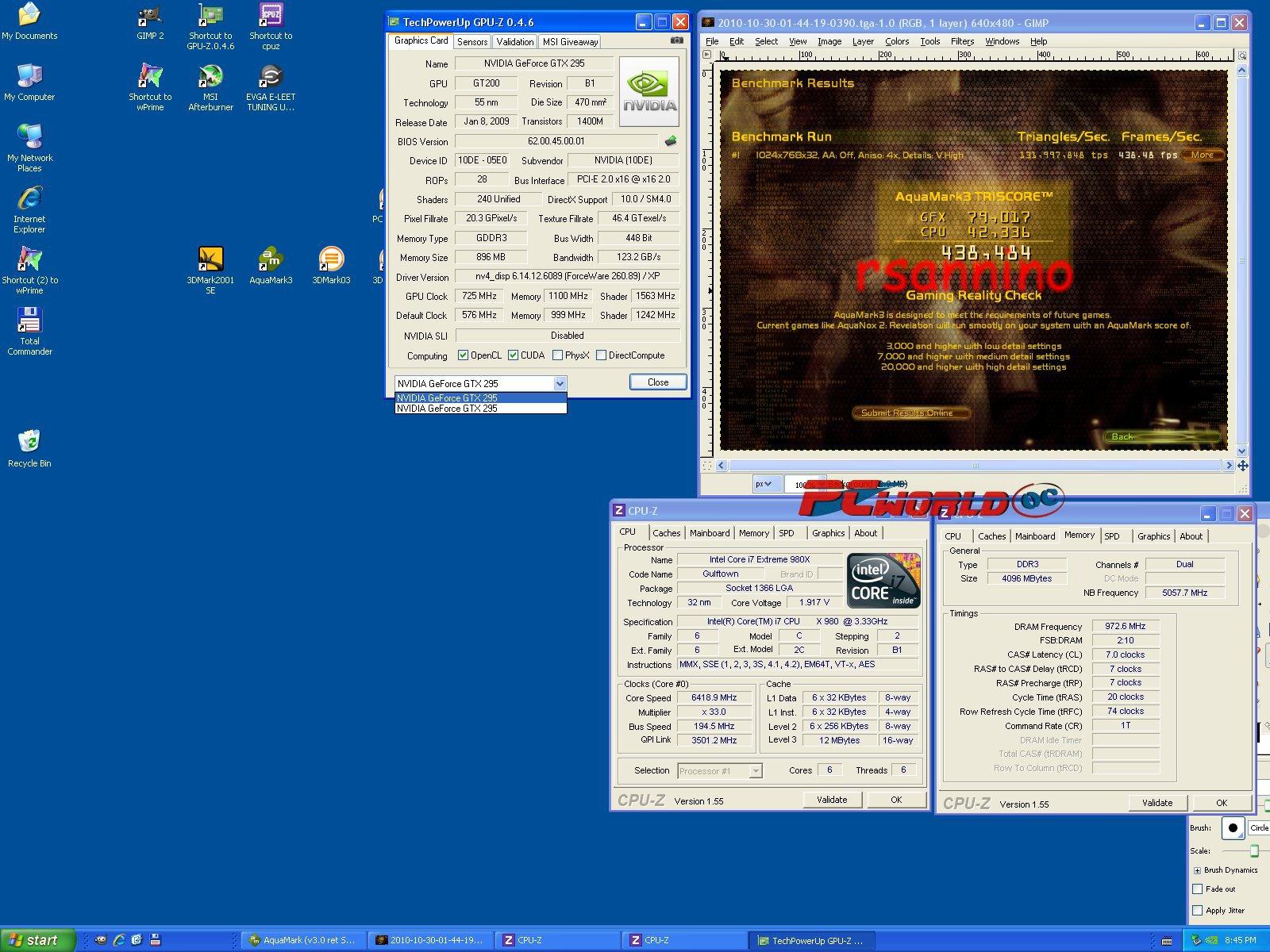Click GIMP zoom-on-resize icon above vertical scrollbar
This screenshot has height=952, width=1270.
1242,56
